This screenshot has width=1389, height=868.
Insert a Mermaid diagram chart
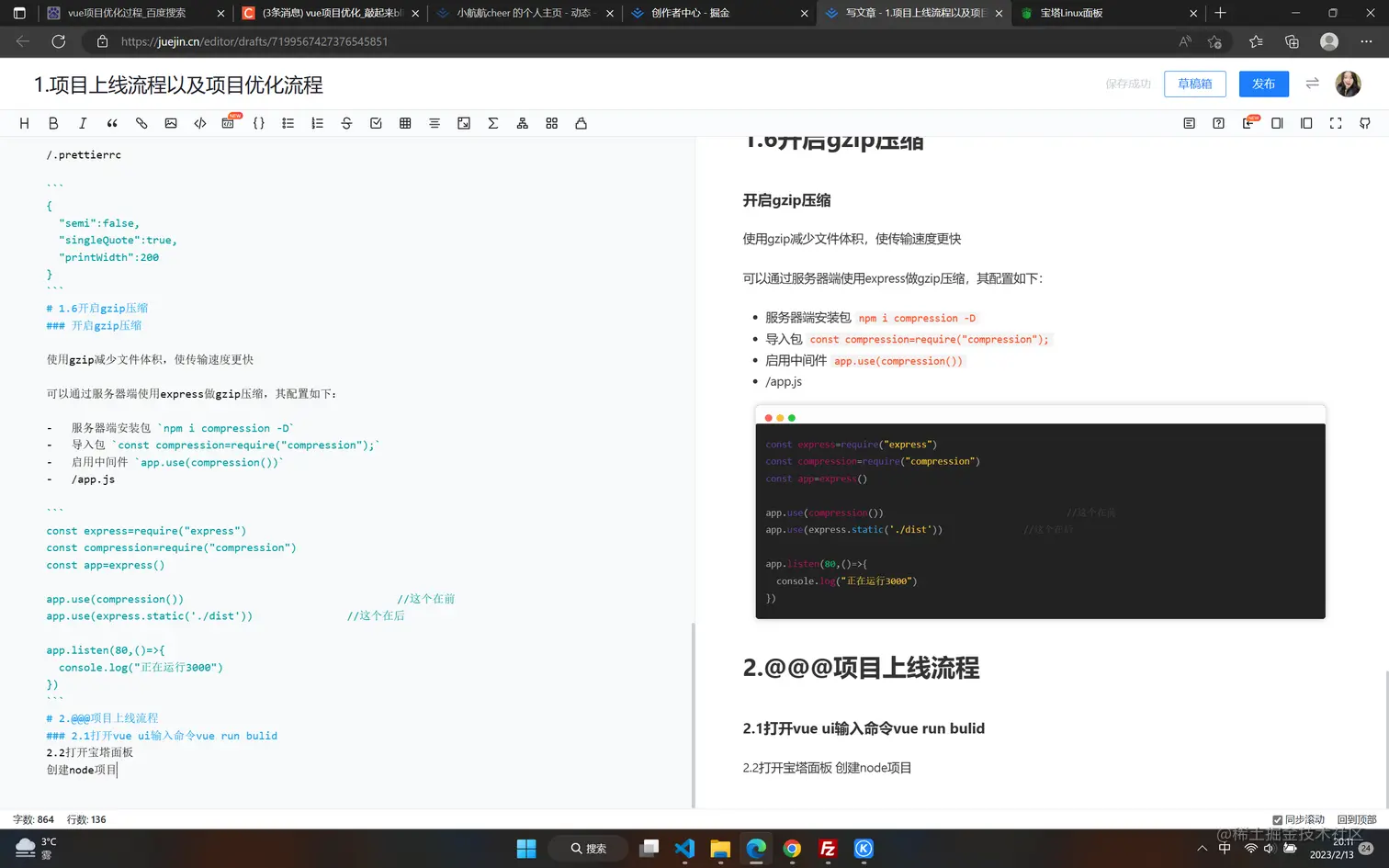tap(523, 123)
